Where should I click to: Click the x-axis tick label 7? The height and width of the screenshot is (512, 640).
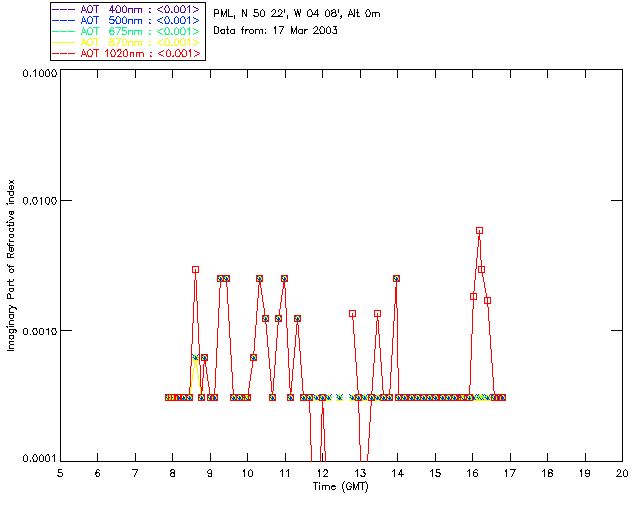coord(135,473)
